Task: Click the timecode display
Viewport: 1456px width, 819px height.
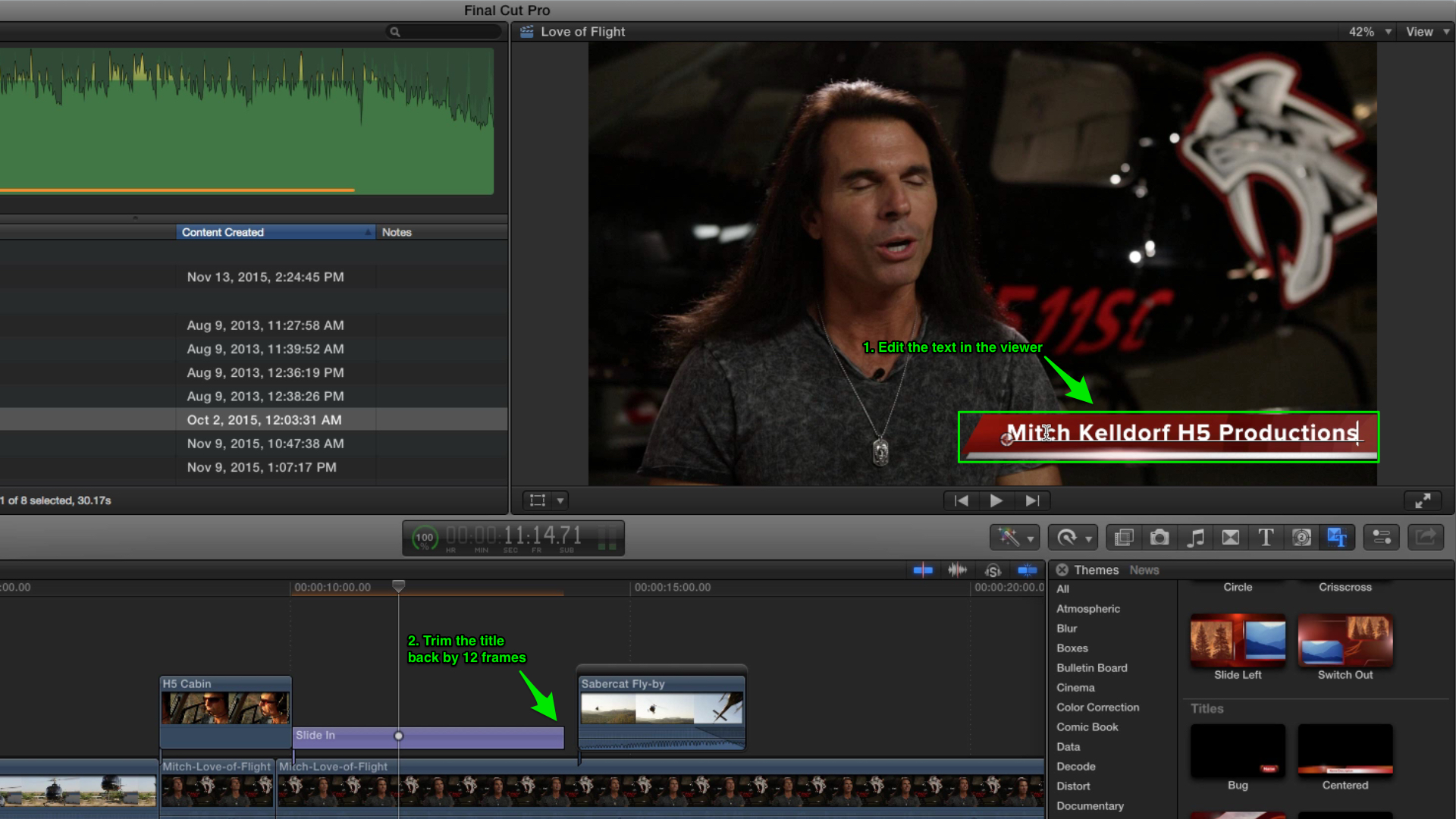Action: pyautogui.click(x=514, y=536)
